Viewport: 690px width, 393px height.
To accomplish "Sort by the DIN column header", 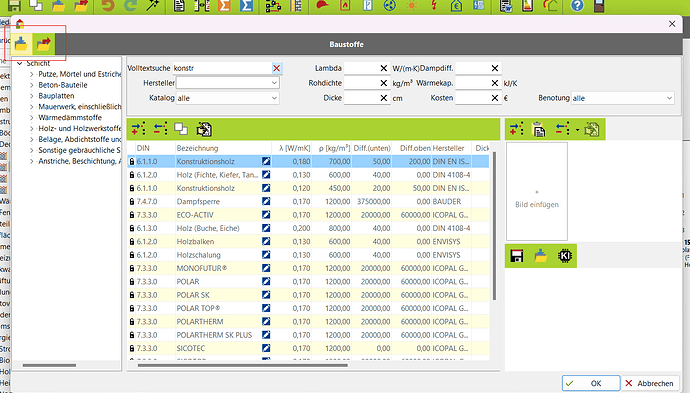I will pyautogui.click(x=154, y=148).
